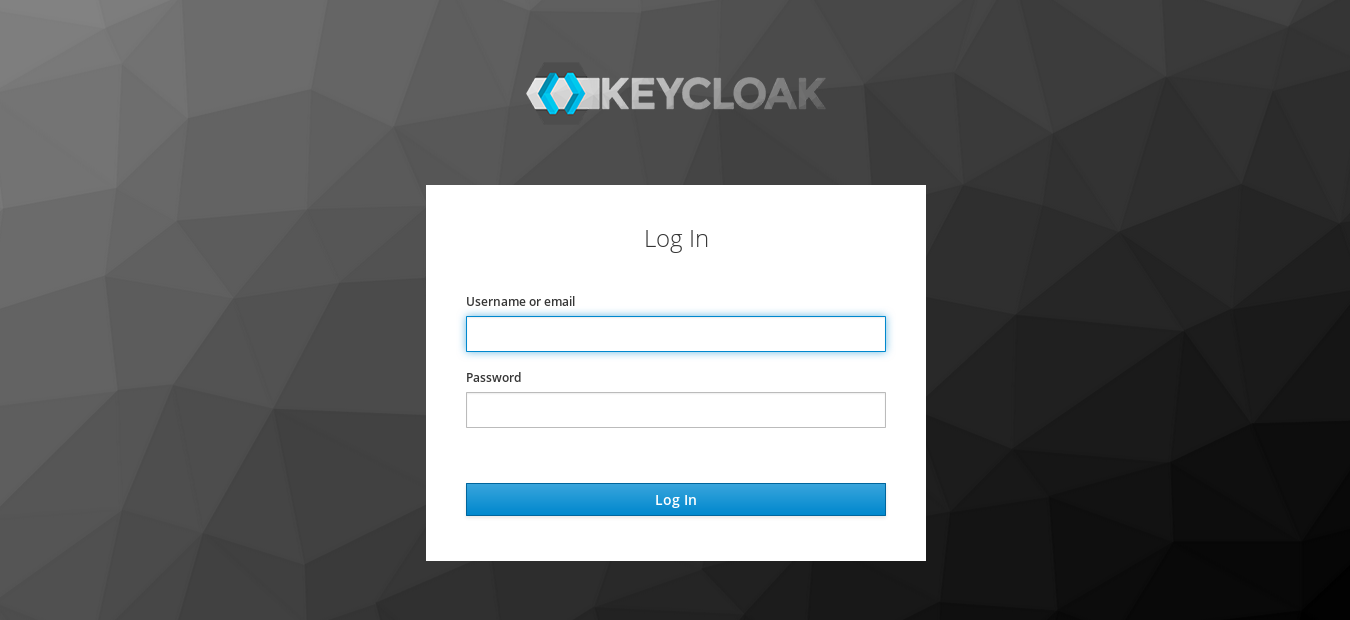Place cursor at start of password field
The image size is (1350, 620).
pyautogui.click(x=473, y=410)
